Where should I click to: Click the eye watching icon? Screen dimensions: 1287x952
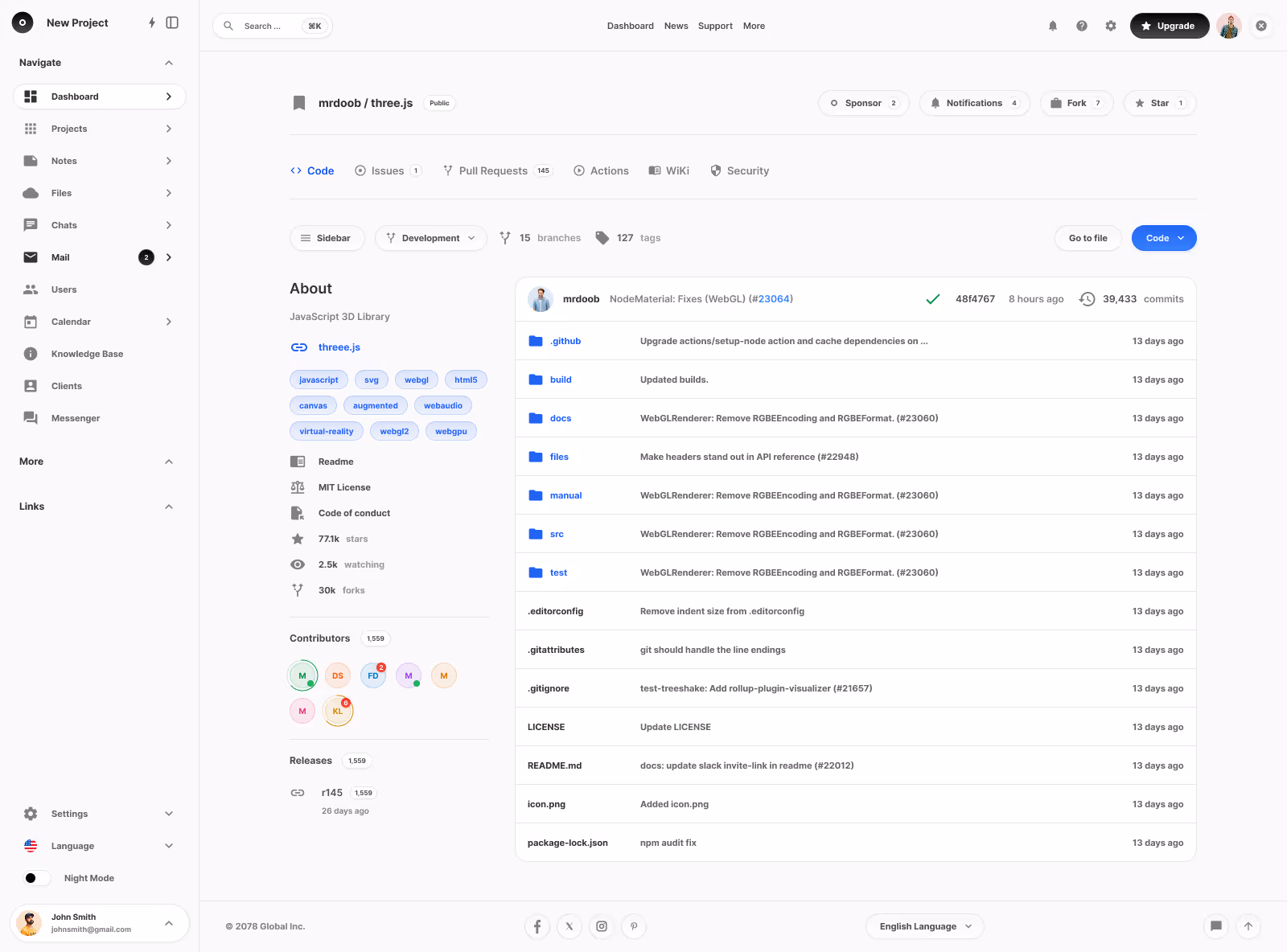click(x=298, y=564)
